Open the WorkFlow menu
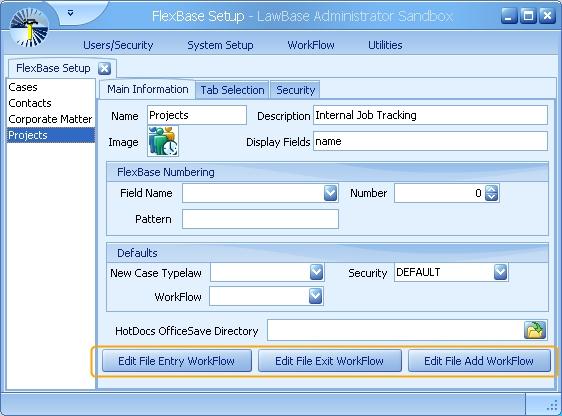The image size is (562, 416). click(311, 45)
